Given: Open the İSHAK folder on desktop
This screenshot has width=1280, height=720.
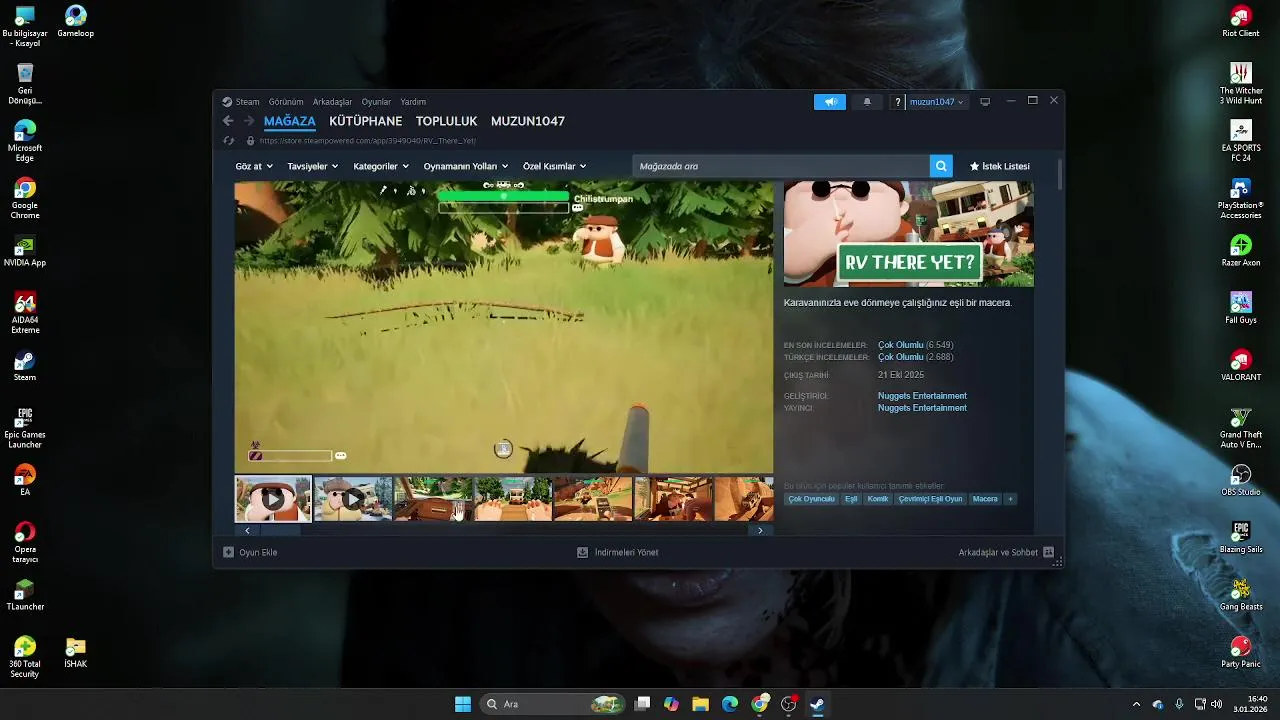Looking at the screenshot, I should click(x=76, y=652).
